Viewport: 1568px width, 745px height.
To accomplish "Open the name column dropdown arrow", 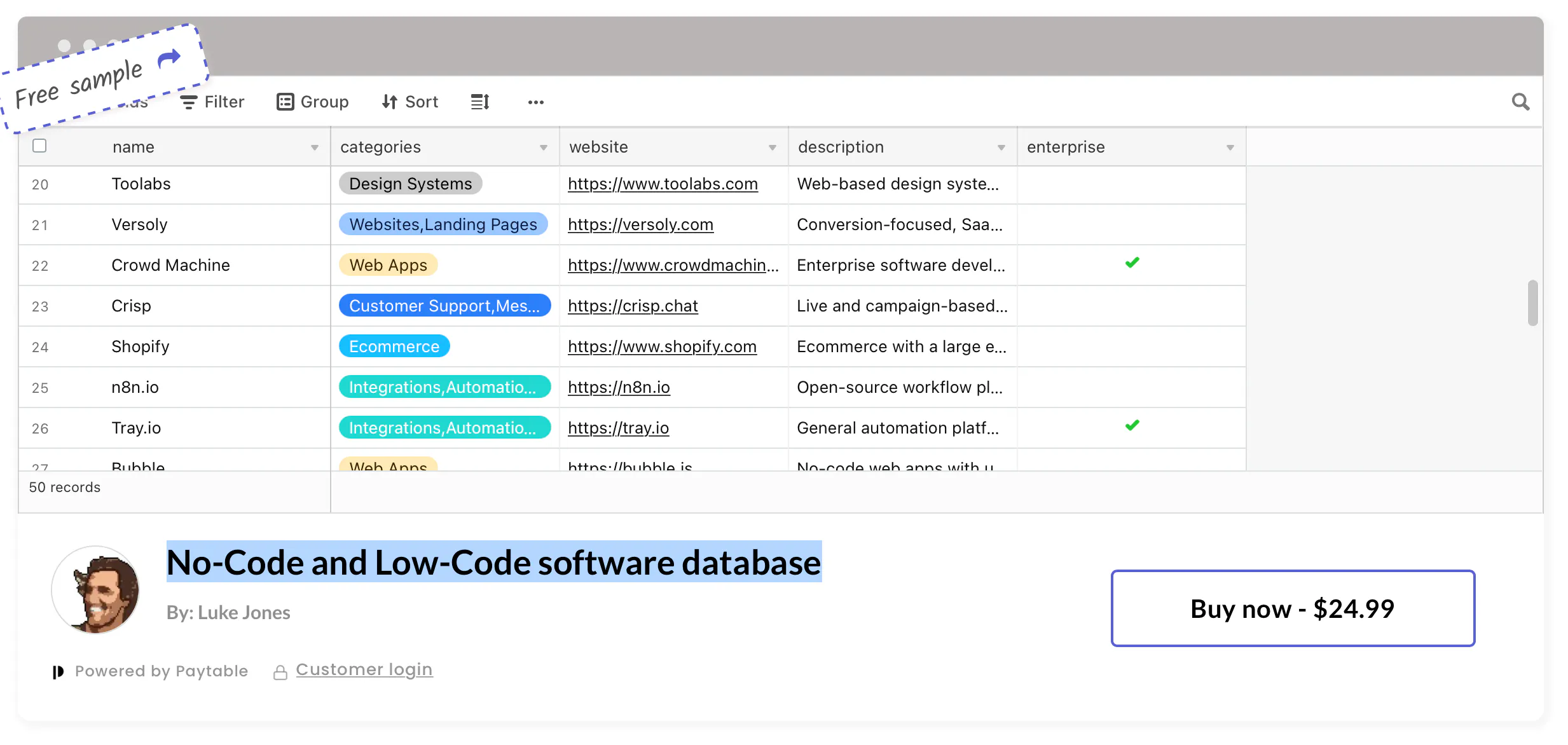I will coord(315,147).
